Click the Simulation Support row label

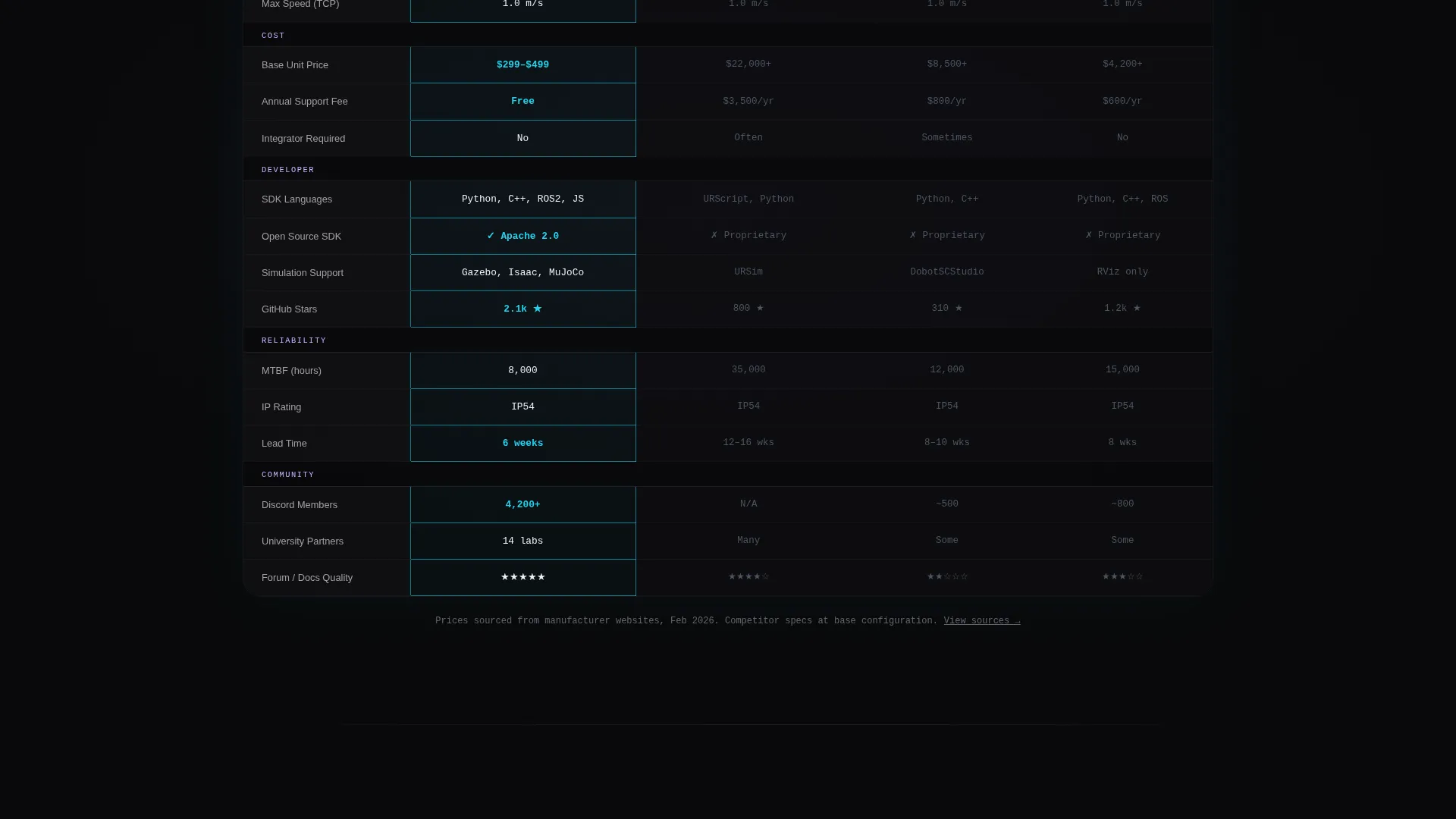pos(303,273)
